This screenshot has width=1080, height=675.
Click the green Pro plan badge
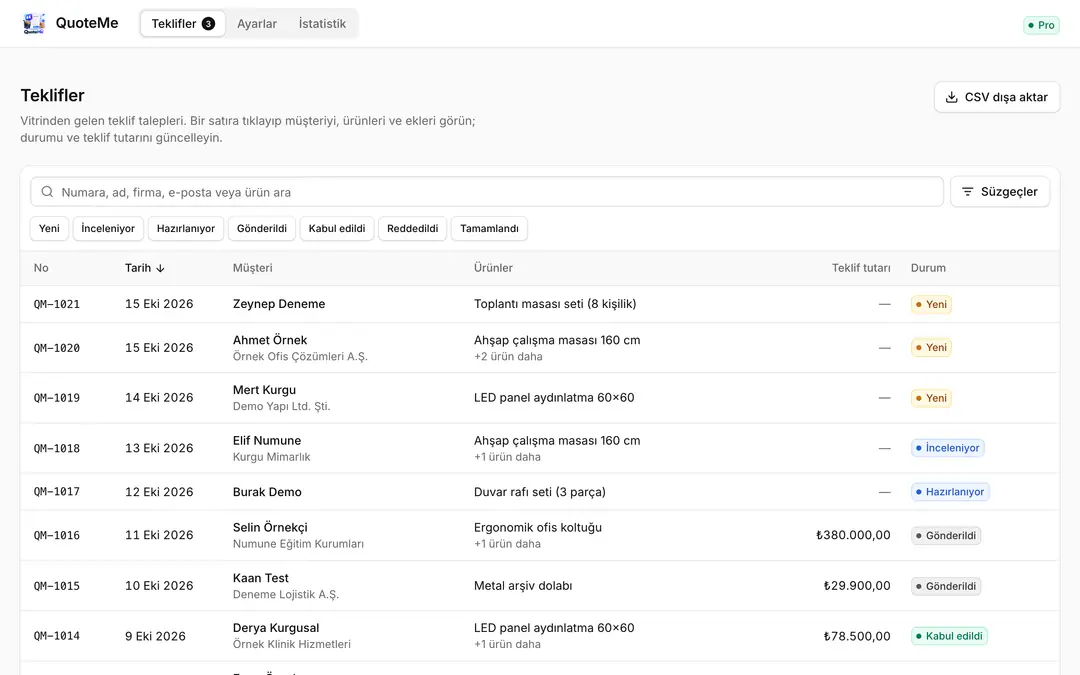pos(1041,25)
